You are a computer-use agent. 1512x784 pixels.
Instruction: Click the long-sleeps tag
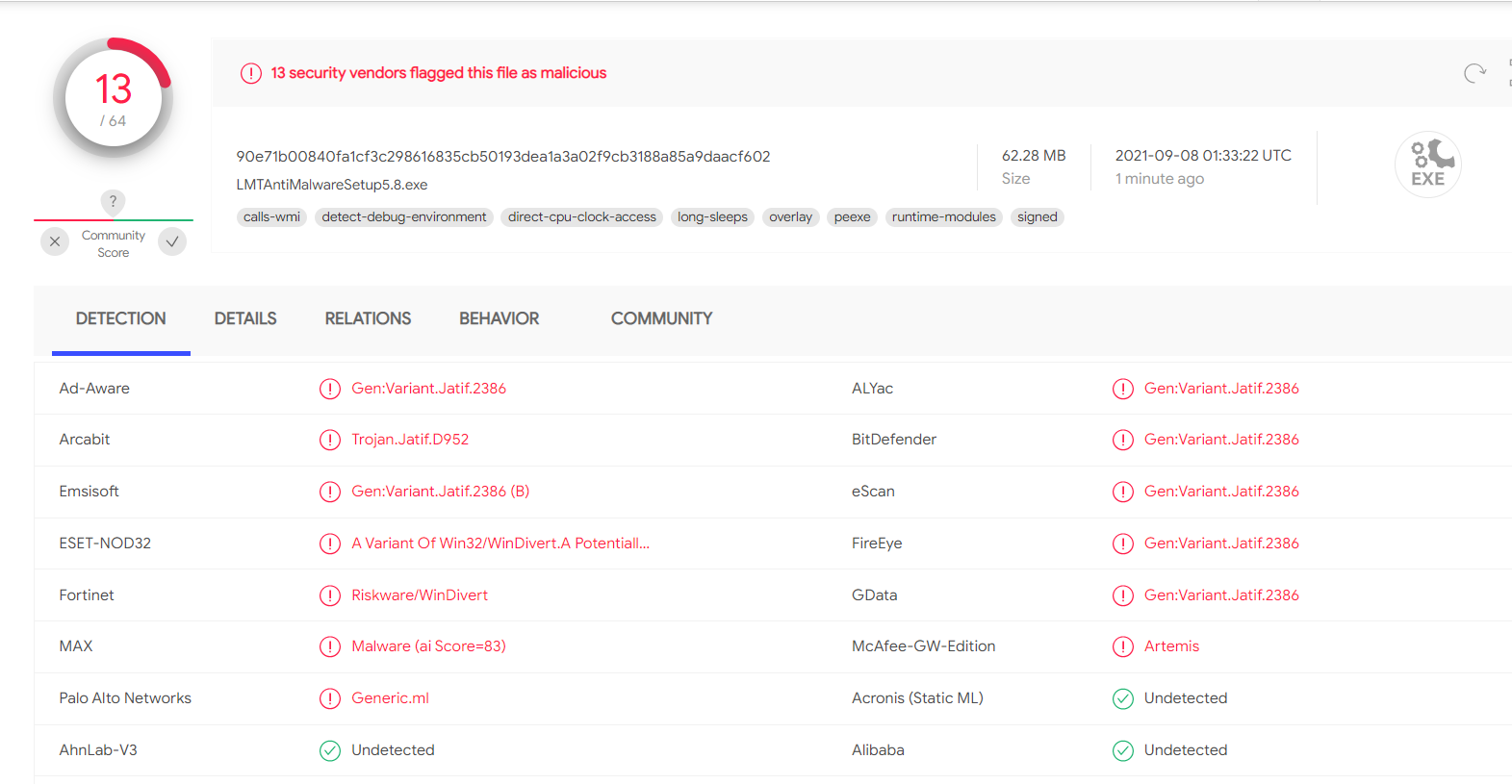(x=712, y=217)
